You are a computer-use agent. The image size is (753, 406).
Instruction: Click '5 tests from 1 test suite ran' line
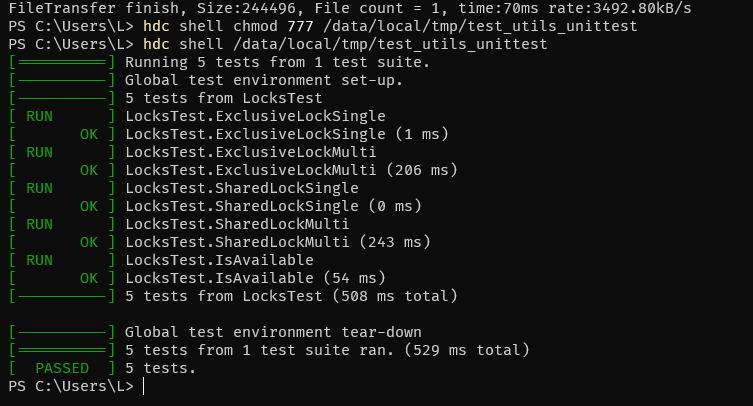point(327,350)
